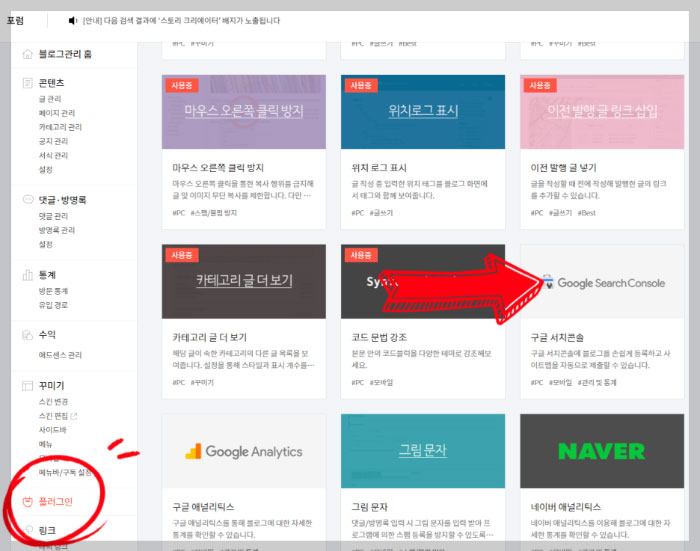Click the 이전 발행 글 넣기 title
The height and width of the screenshot is (551, 700).
[x=563, y=168]
